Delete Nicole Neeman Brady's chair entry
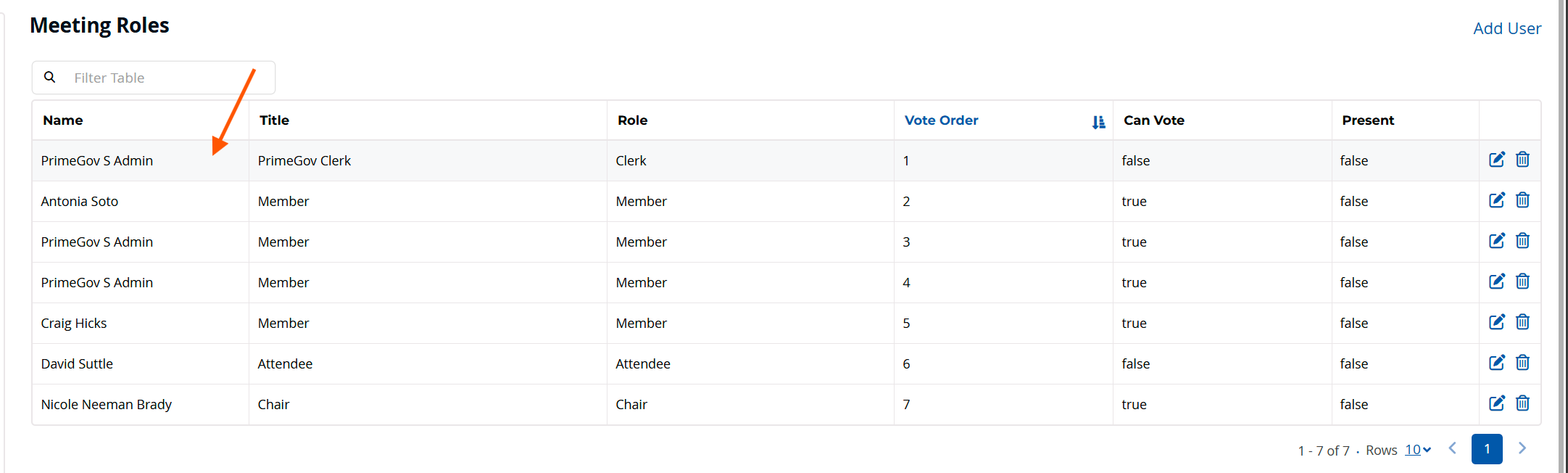The height and width of the screenshot is (473, 1568). pyautogui.click(x=1522, y=403)
